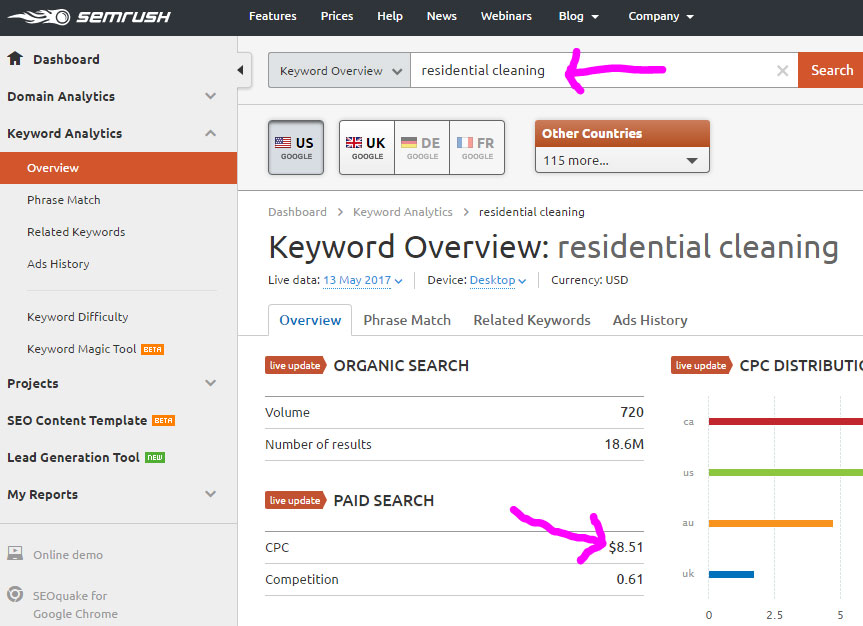Click the CPC value $8.51
Image resolution: width=863 pixels, height=626 pixels.
click(626, 547)
